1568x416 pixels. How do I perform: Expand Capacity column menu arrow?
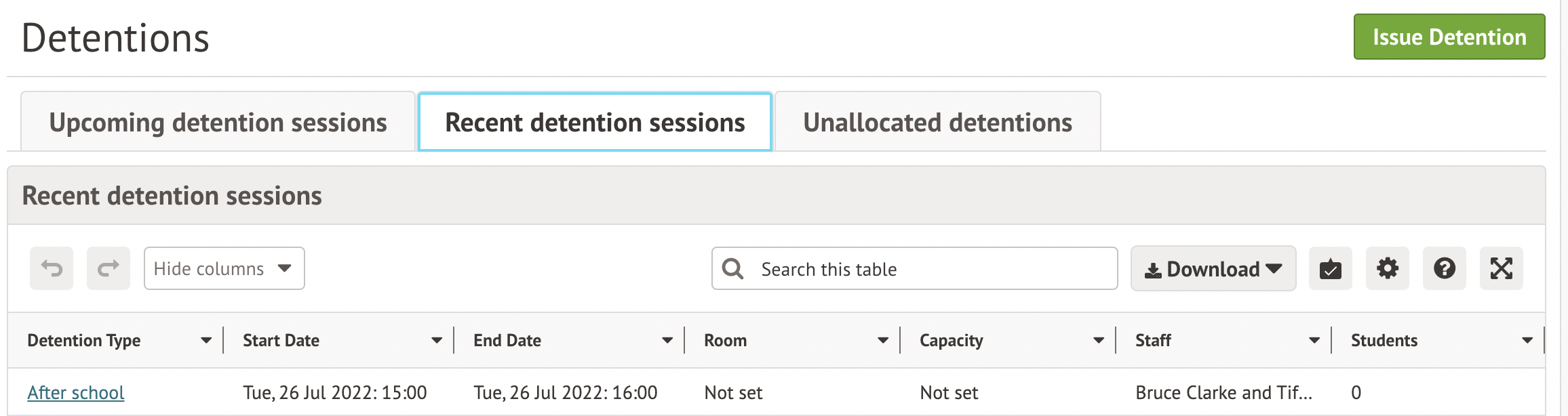point(1099,341)
